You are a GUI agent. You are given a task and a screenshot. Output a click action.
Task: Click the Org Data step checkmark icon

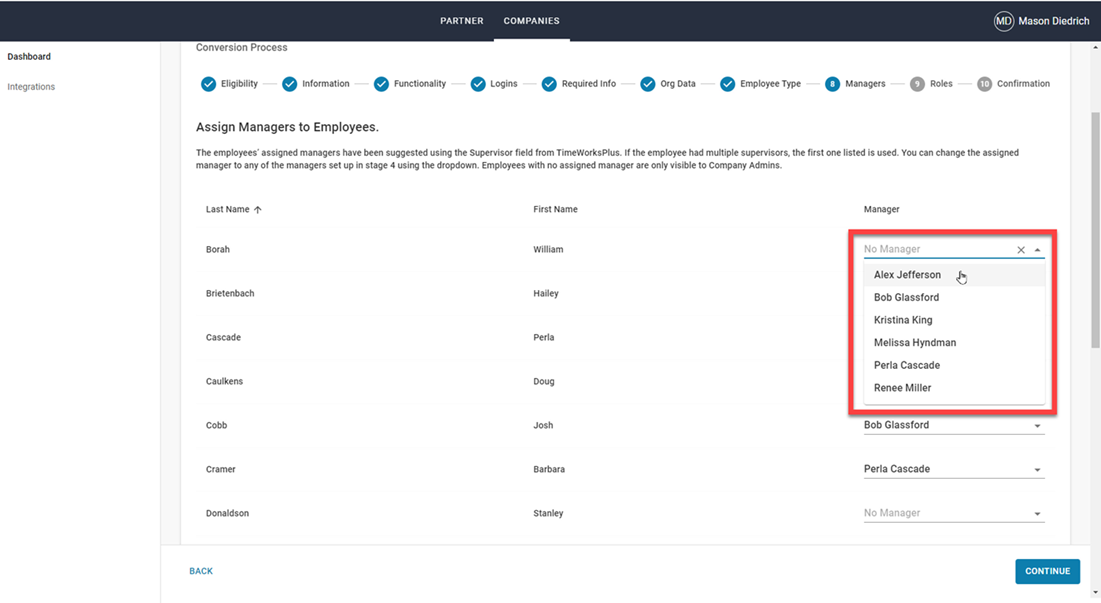[647, 84]
